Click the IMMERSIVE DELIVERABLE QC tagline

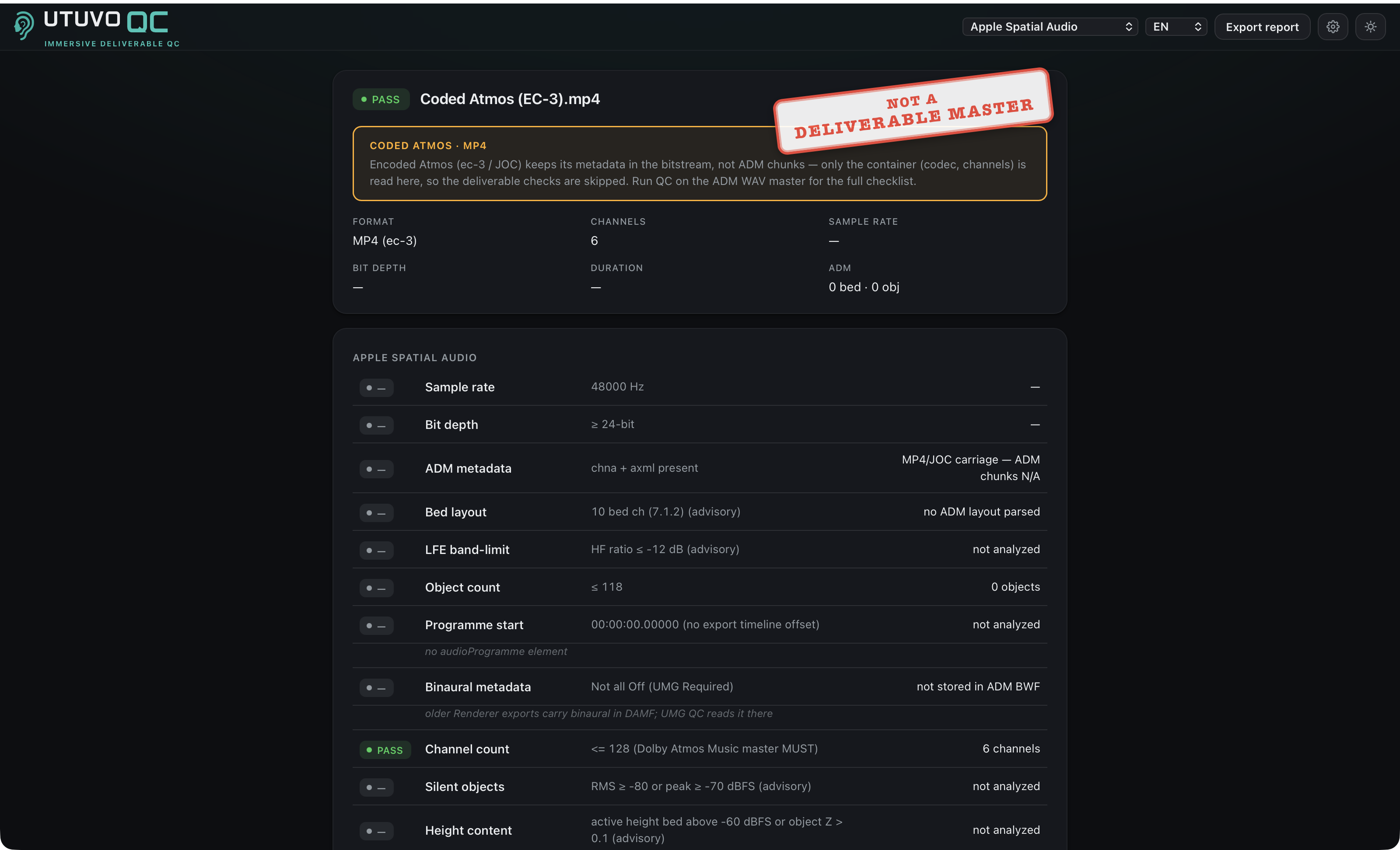[112, 44]
